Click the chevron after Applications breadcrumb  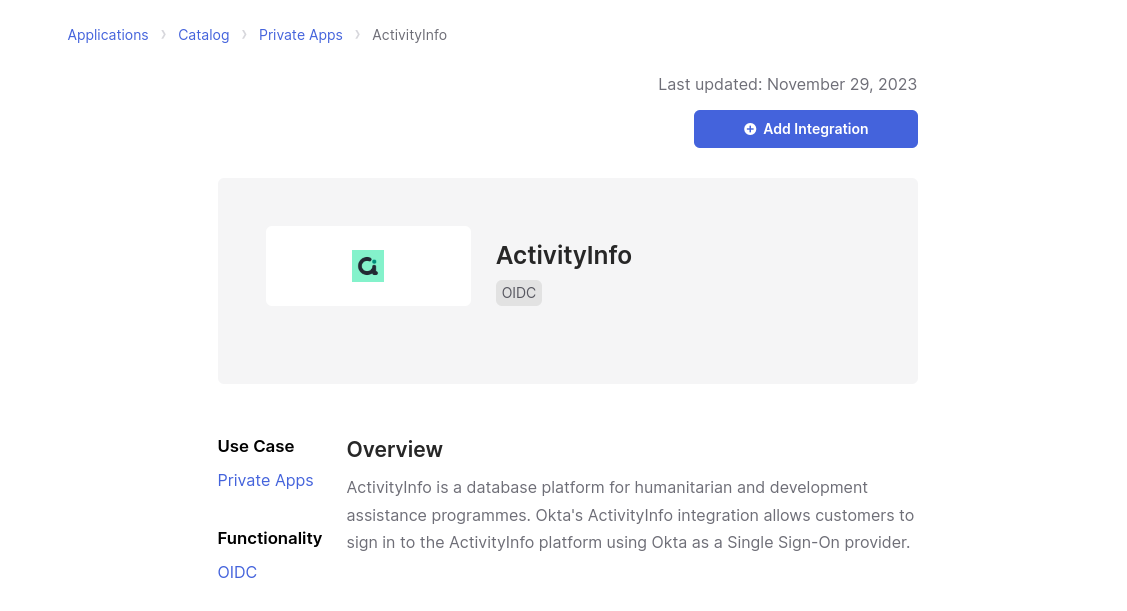(163, 35)
